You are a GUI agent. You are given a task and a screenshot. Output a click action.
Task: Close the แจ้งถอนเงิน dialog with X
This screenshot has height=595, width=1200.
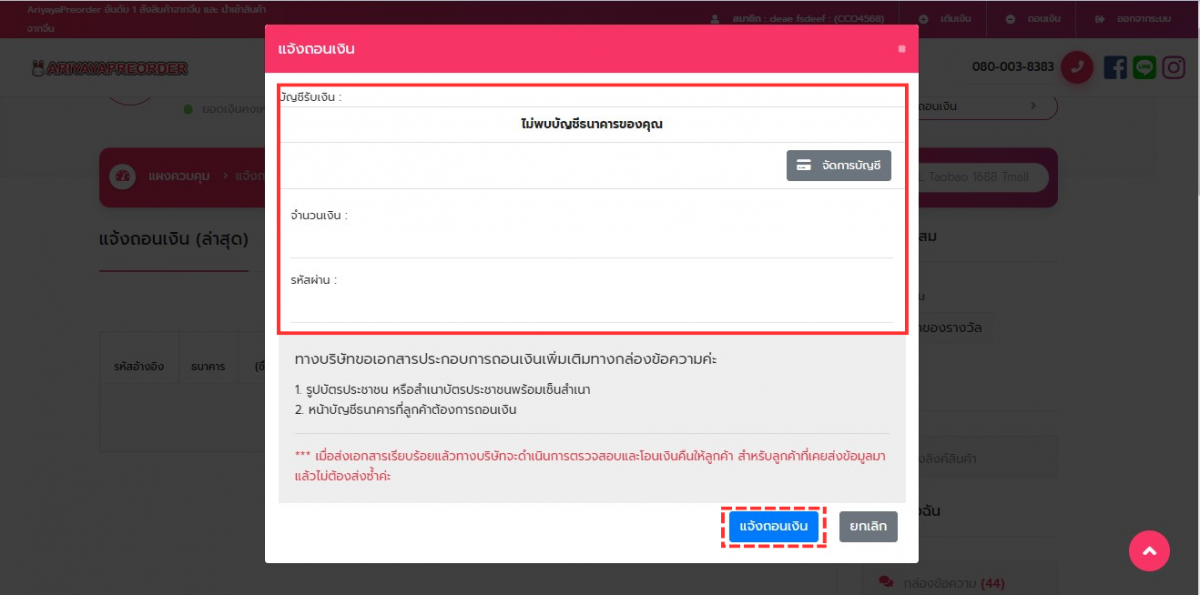tap(901, 49)
